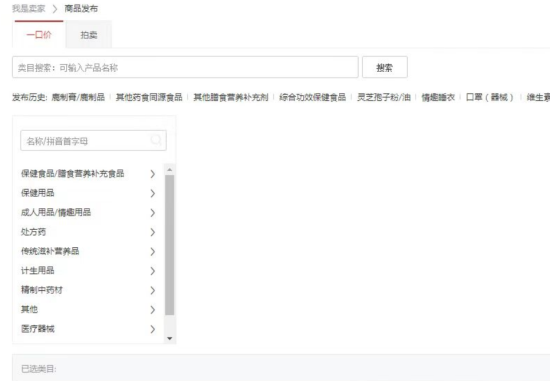Select the 保健用品 category
The image size is (550, 381).
[x=38, y=193]
